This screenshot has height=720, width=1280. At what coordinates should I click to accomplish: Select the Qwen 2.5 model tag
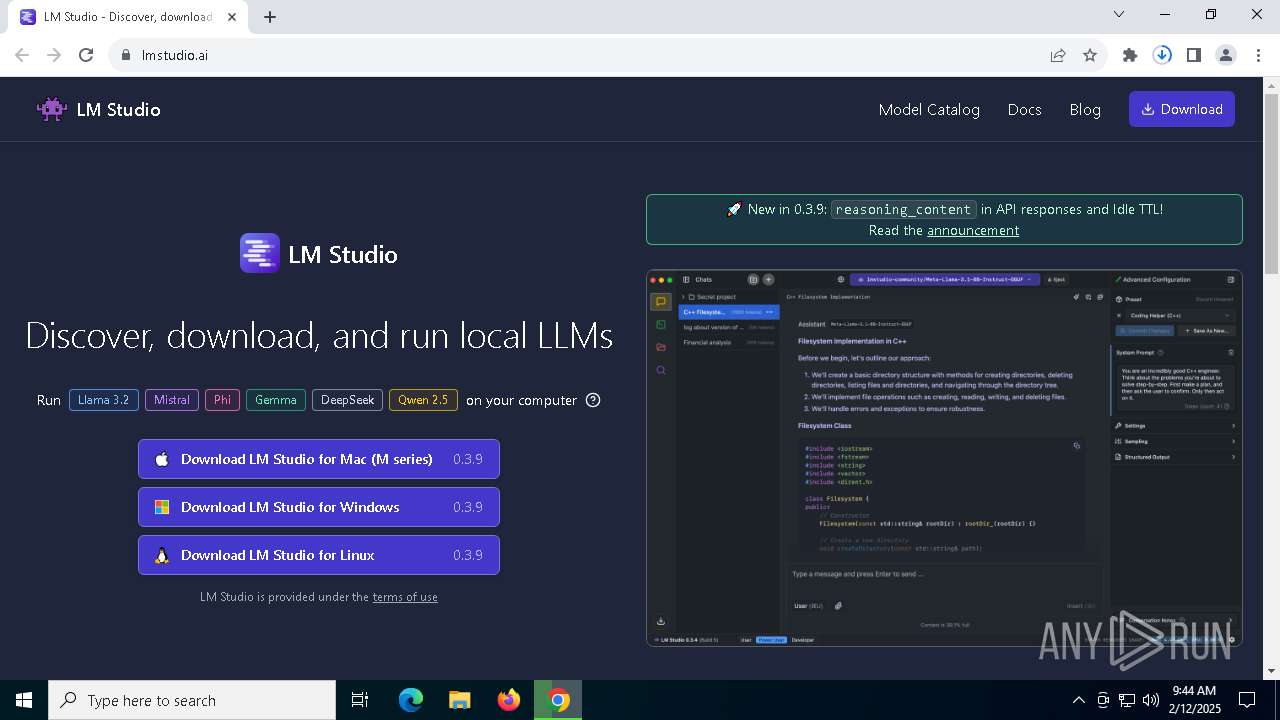(x=423, y=400)
